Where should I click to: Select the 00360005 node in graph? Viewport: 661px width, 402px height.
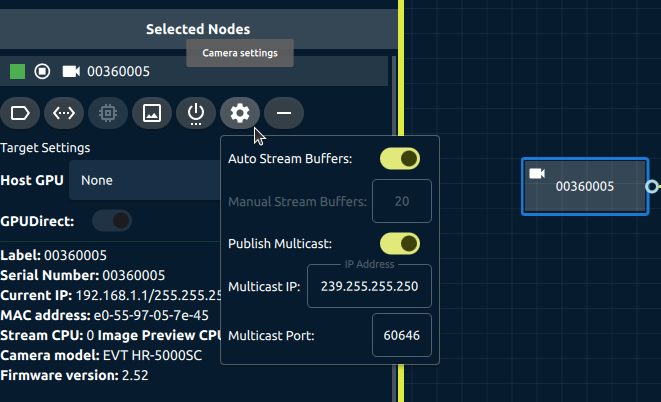click(x=585, y=186)
